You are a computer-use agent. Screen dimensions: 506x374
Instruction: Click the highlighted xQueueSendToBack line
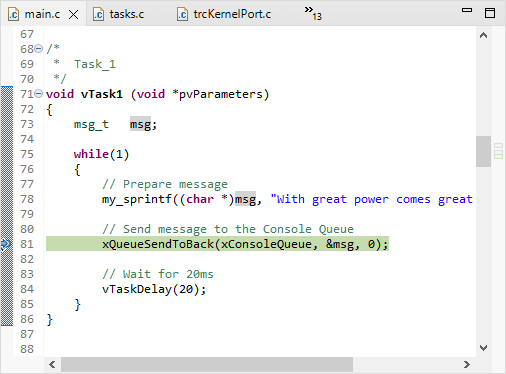[x=217, y=244]
